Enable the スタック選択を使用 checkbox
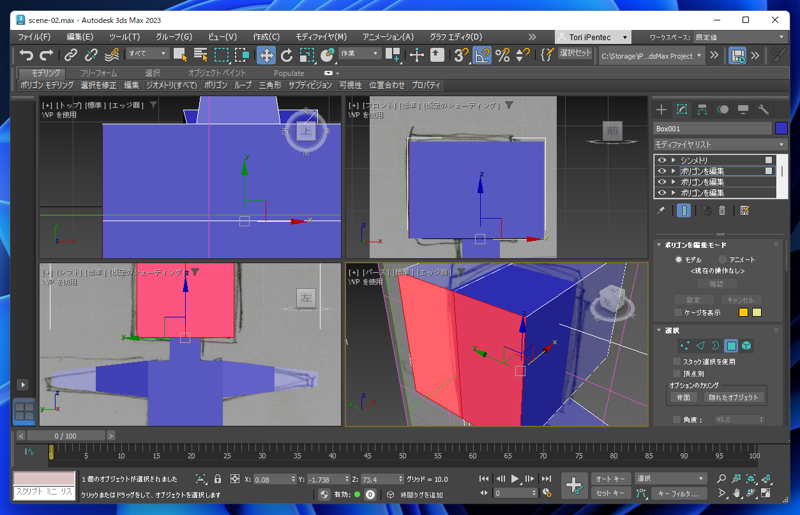The width and height of the screenshot is (800, 515). pyautogui.click(x=677, y=361)
